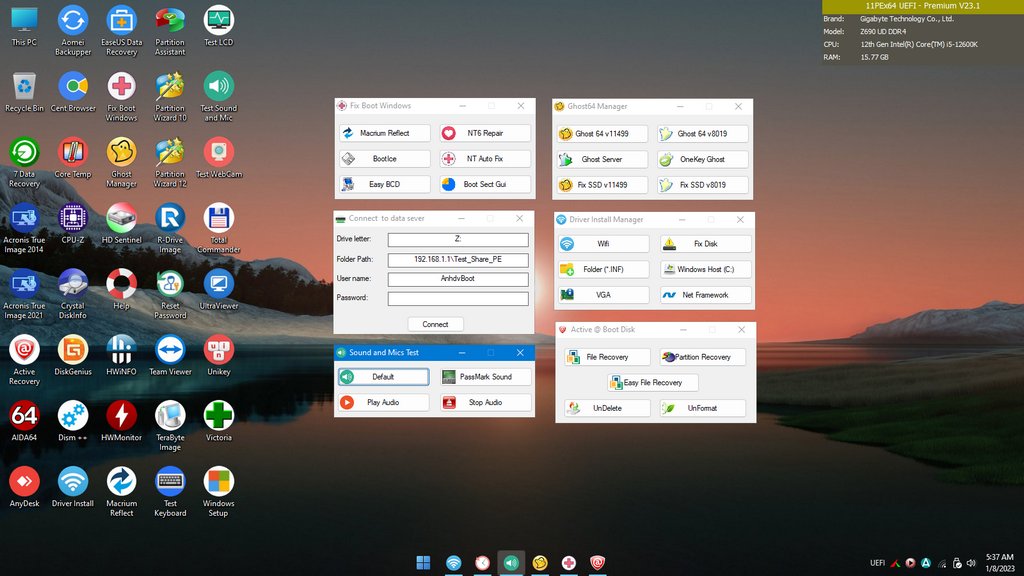1024x576 pixels.
Task: Run BootIce from Fix Boot Windows
Action: [384, 158]
